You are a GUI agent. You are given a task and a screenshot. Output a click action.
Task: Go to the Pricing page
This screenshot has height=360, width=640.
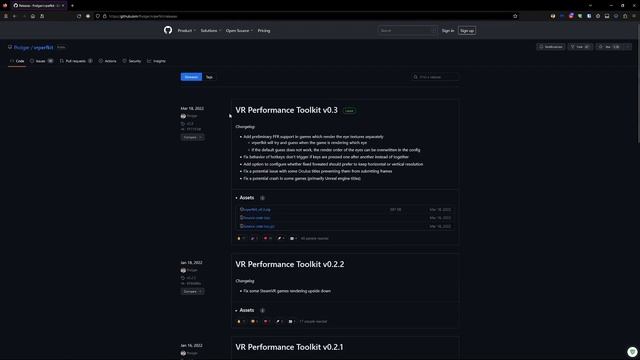(x=264, y=31)
